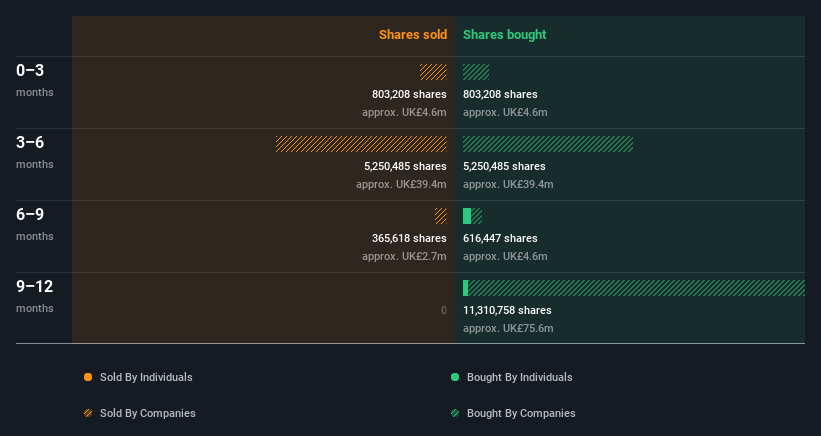This screenshot has width=821, height=436.
Task: Click the striped Sold By Companies legend icon
Action: coord(88,413)
